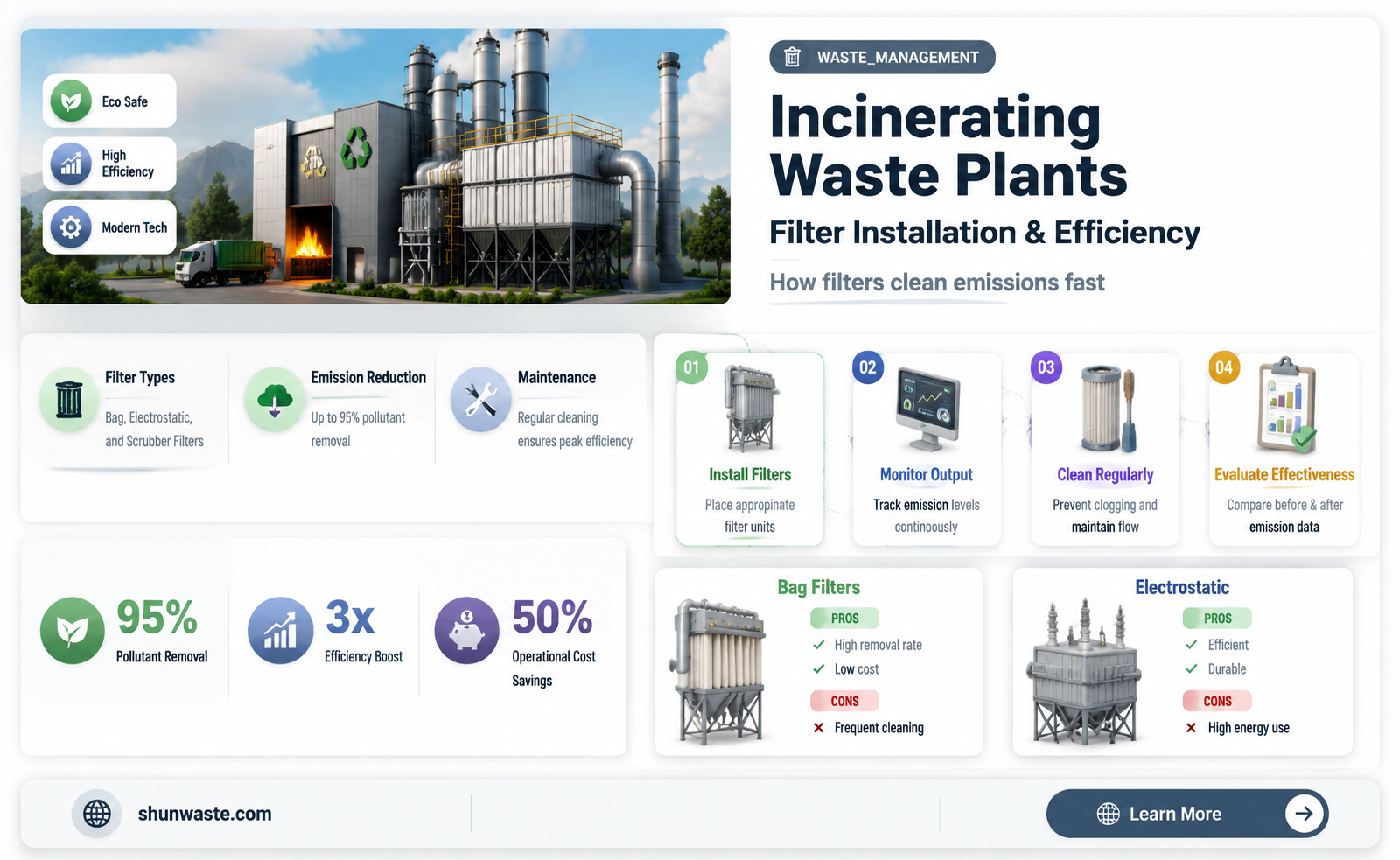Click the checkmark next to High removal rate

[x=819, y=645]
